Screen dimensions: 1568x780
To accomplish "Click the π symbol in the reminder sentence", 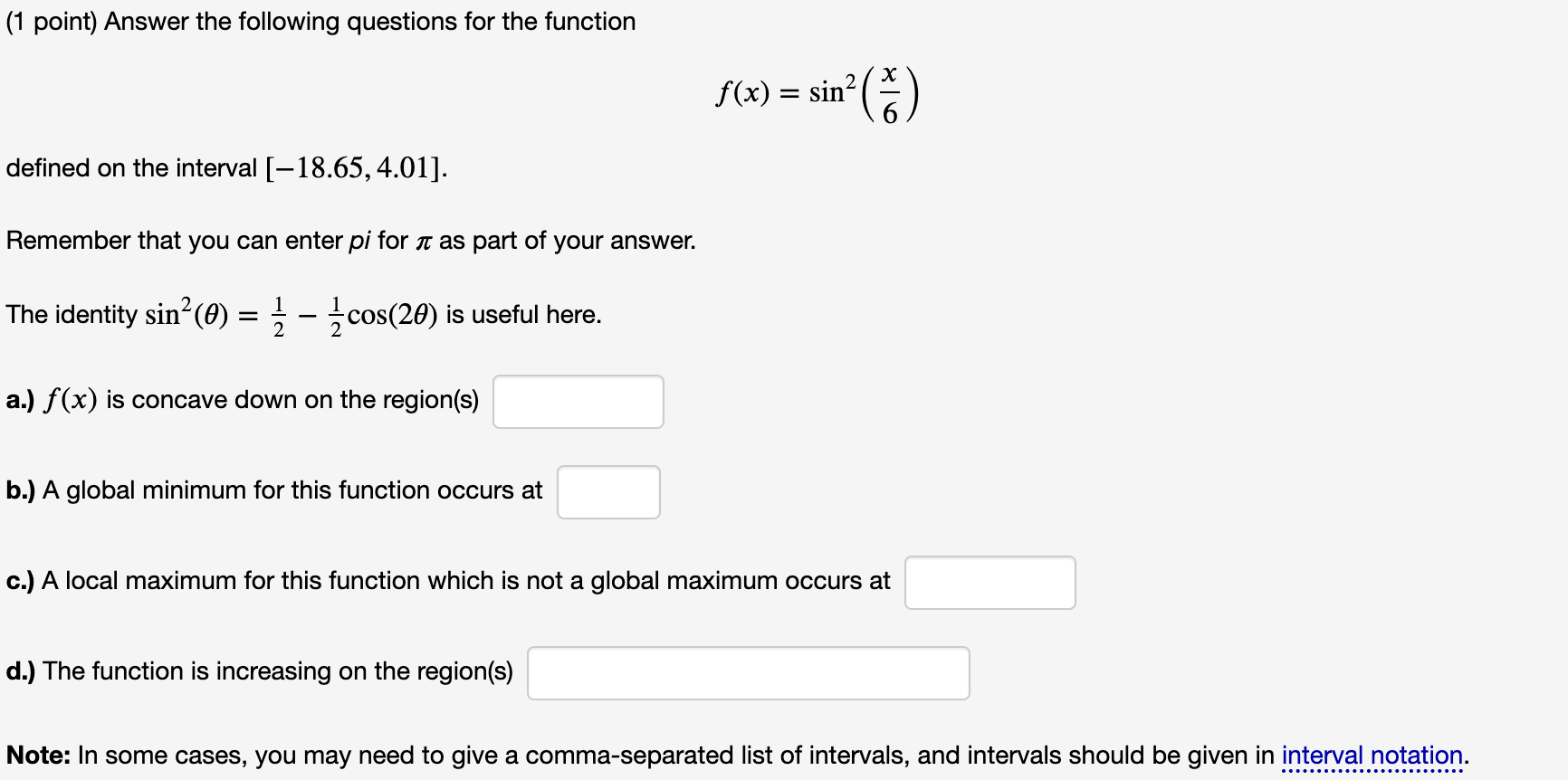I will click(424, 243).
